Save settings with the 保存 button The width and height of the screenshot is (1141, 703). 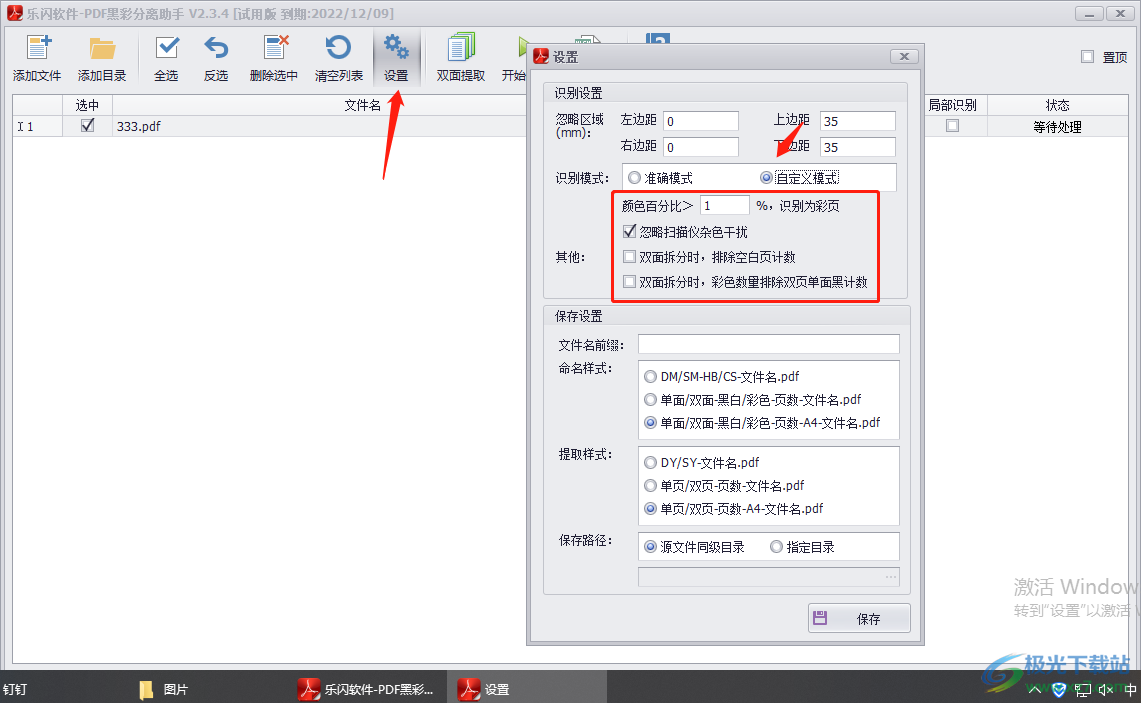point(859,618)
